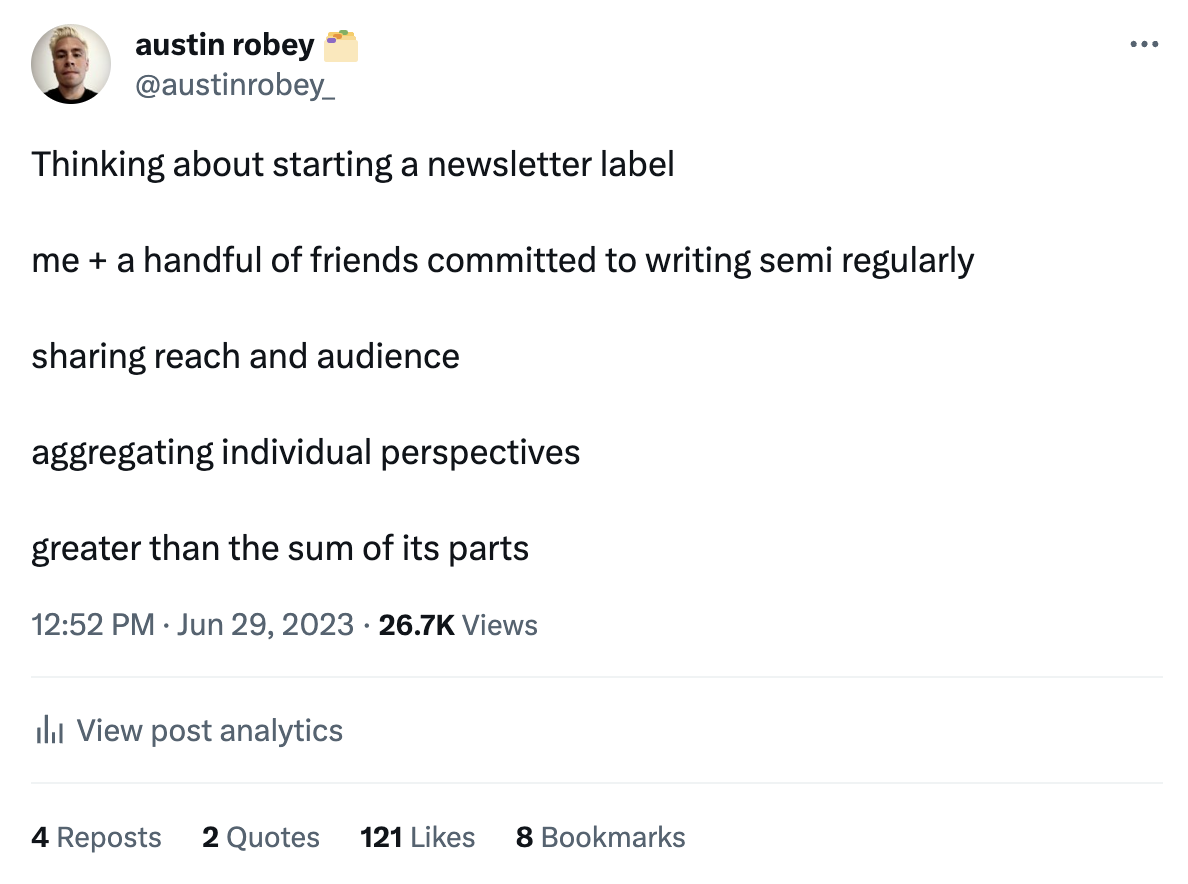Click the word "Views" after 26.7K
Image resolution: width=1188 pixels, height=884 pixels.
[x=501, y=626]
